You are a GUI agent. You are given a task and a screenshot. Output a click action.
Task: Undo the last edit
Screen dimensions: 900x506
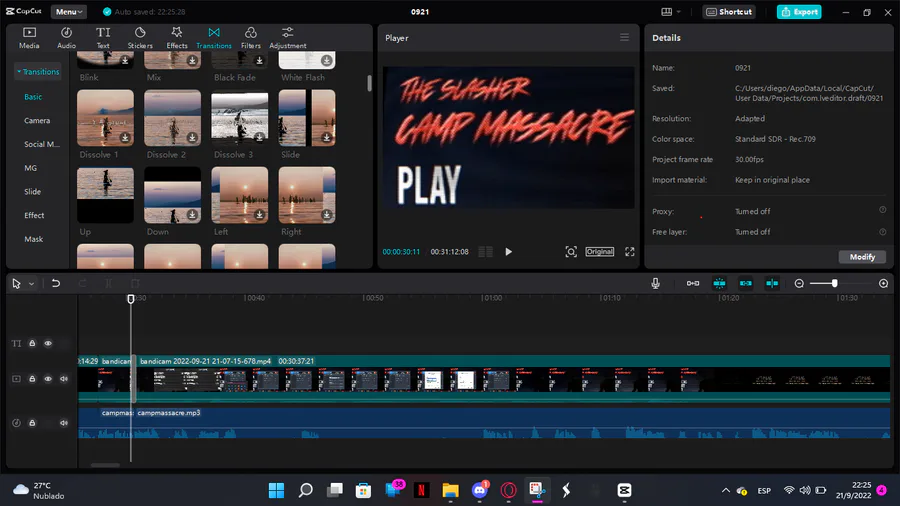point(56,283)
